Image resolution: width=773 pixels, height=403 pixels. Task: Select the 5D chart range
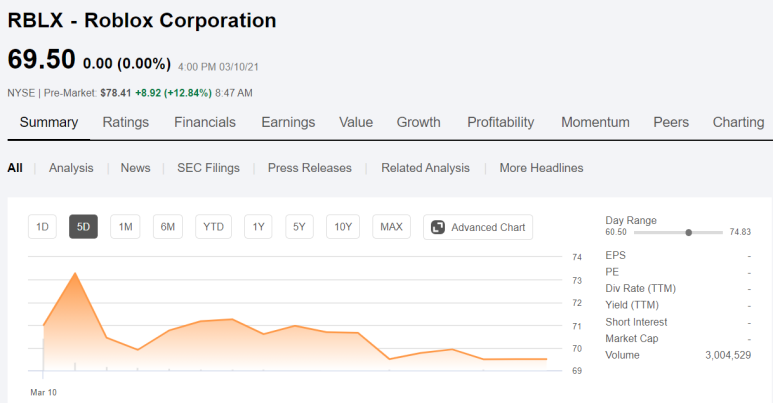(x=83, y=227)
